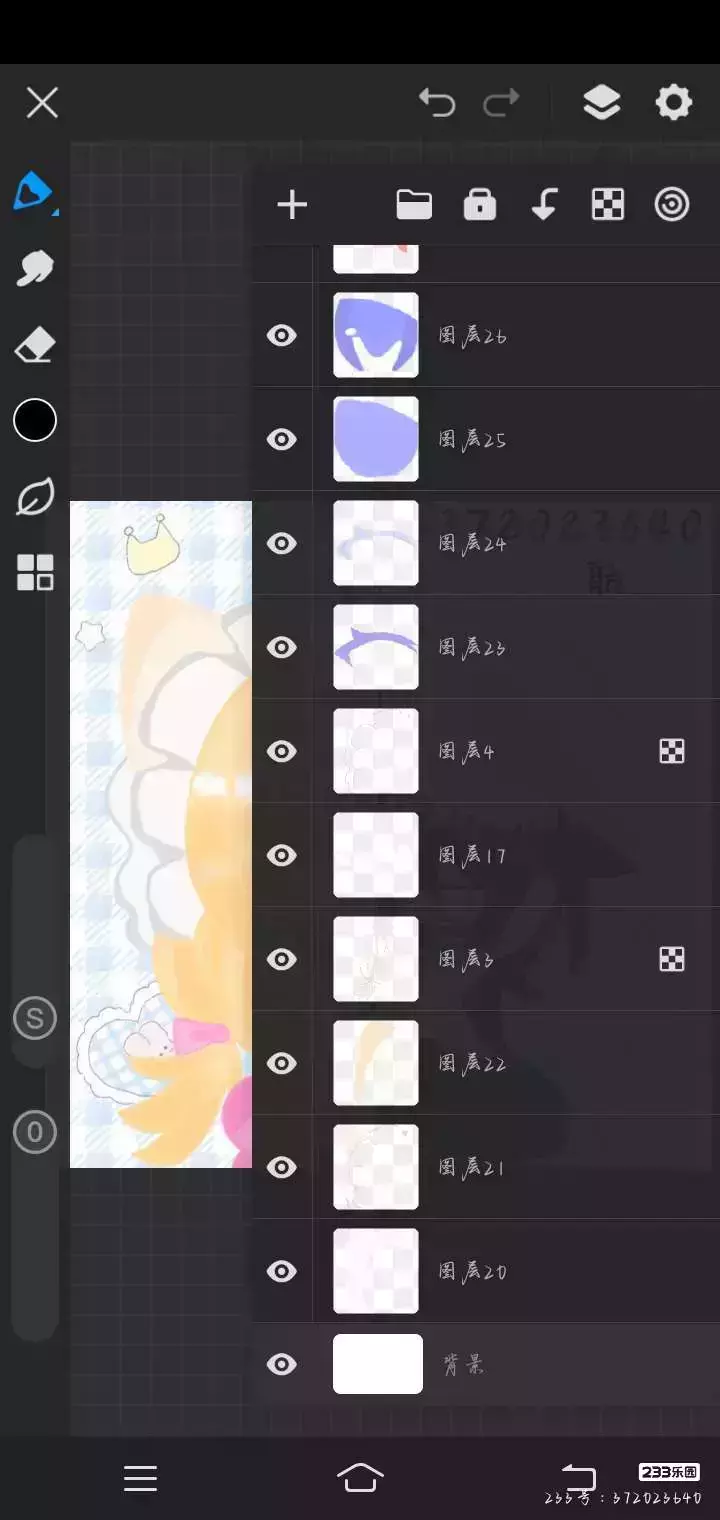Viewport: 720px width, 1520px height.
Task: Open the black color swatch
Action: 34,420
